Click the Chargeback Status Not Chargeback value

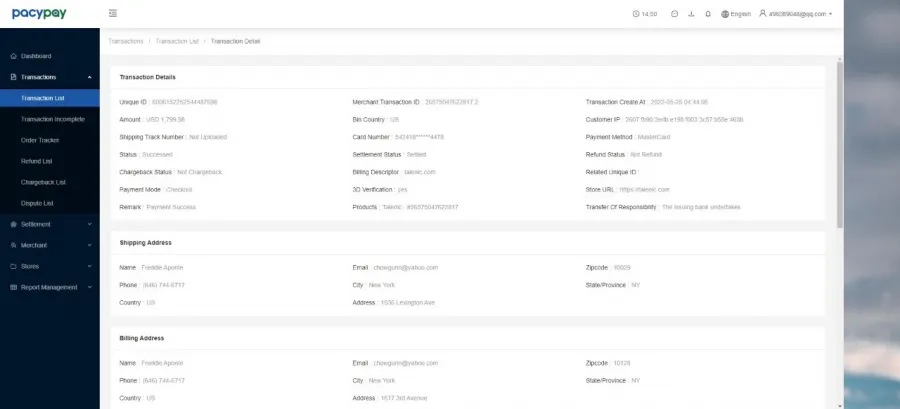(199, 172)
